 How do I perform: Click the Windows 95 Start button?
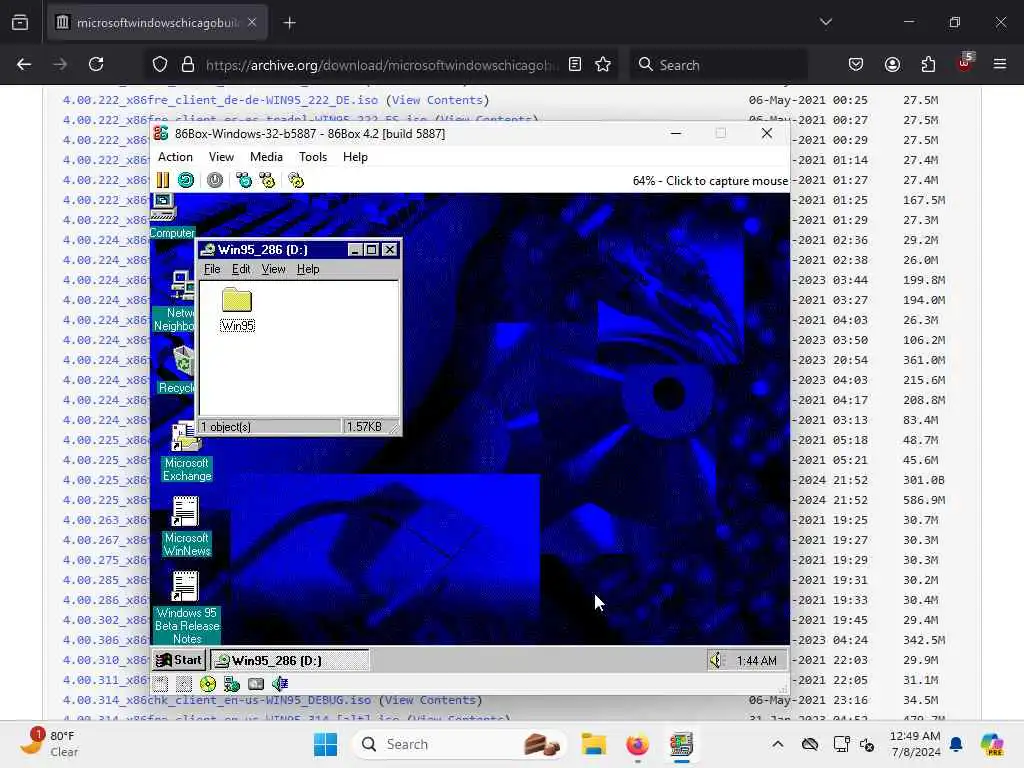coord(179,660)
